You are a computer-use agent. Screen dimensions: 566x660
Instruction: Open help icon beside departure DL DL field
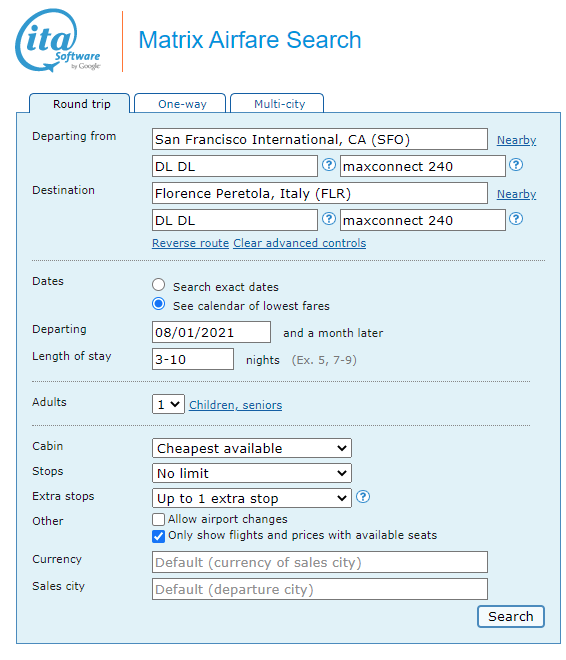click(329, 165)
